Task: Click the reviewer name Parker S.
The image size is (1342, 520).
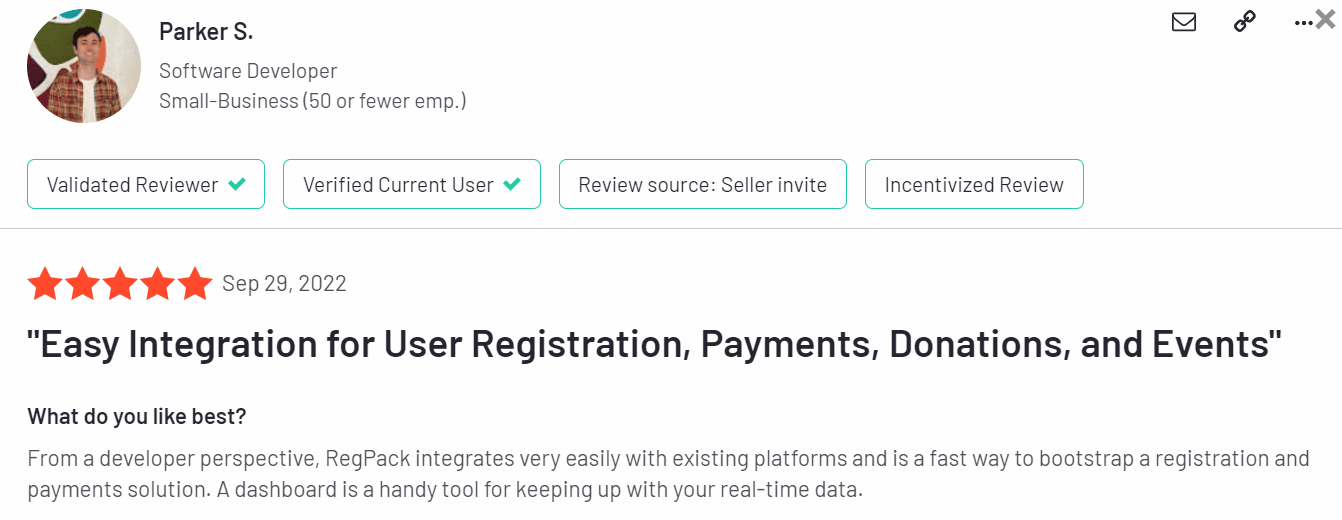Action: click(x=206, y=31)
